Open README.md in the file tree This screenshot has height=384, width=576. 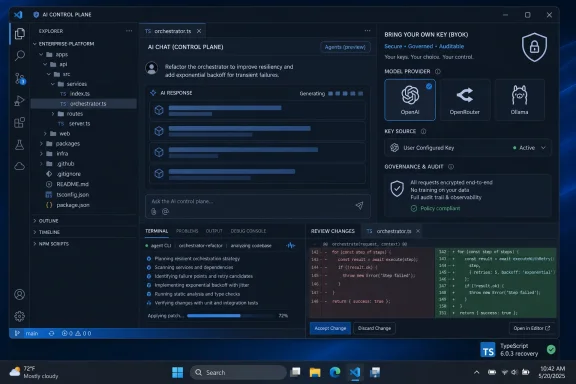click(x=72, y=184)
